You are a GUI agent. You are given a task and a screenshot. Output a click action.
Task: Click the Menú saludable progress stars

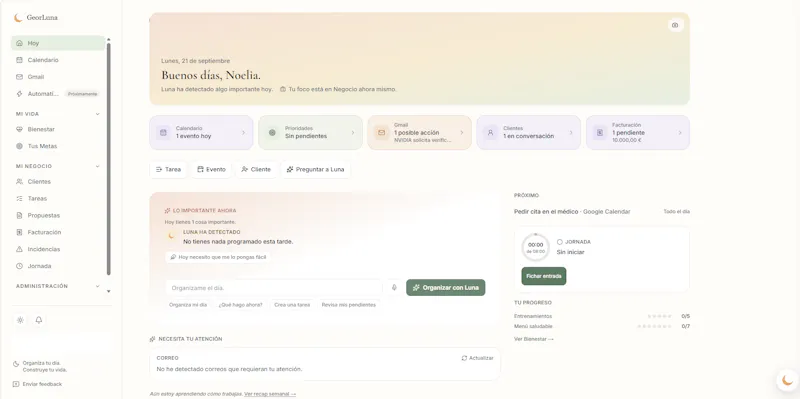pyautogui.click(x=655, y=327)
